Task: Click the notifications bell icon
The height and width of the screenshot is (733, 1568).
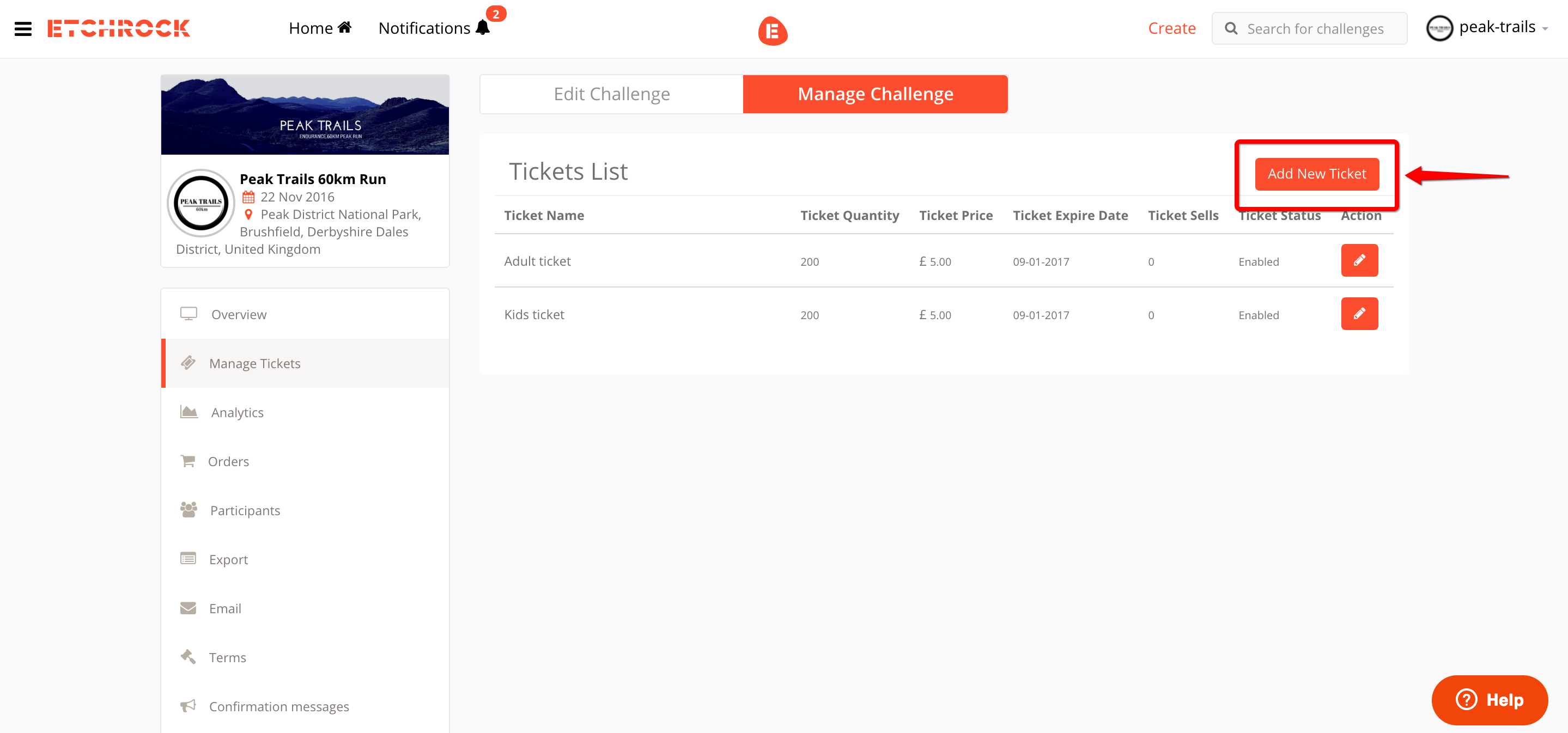Action: [x=483, y=28]
